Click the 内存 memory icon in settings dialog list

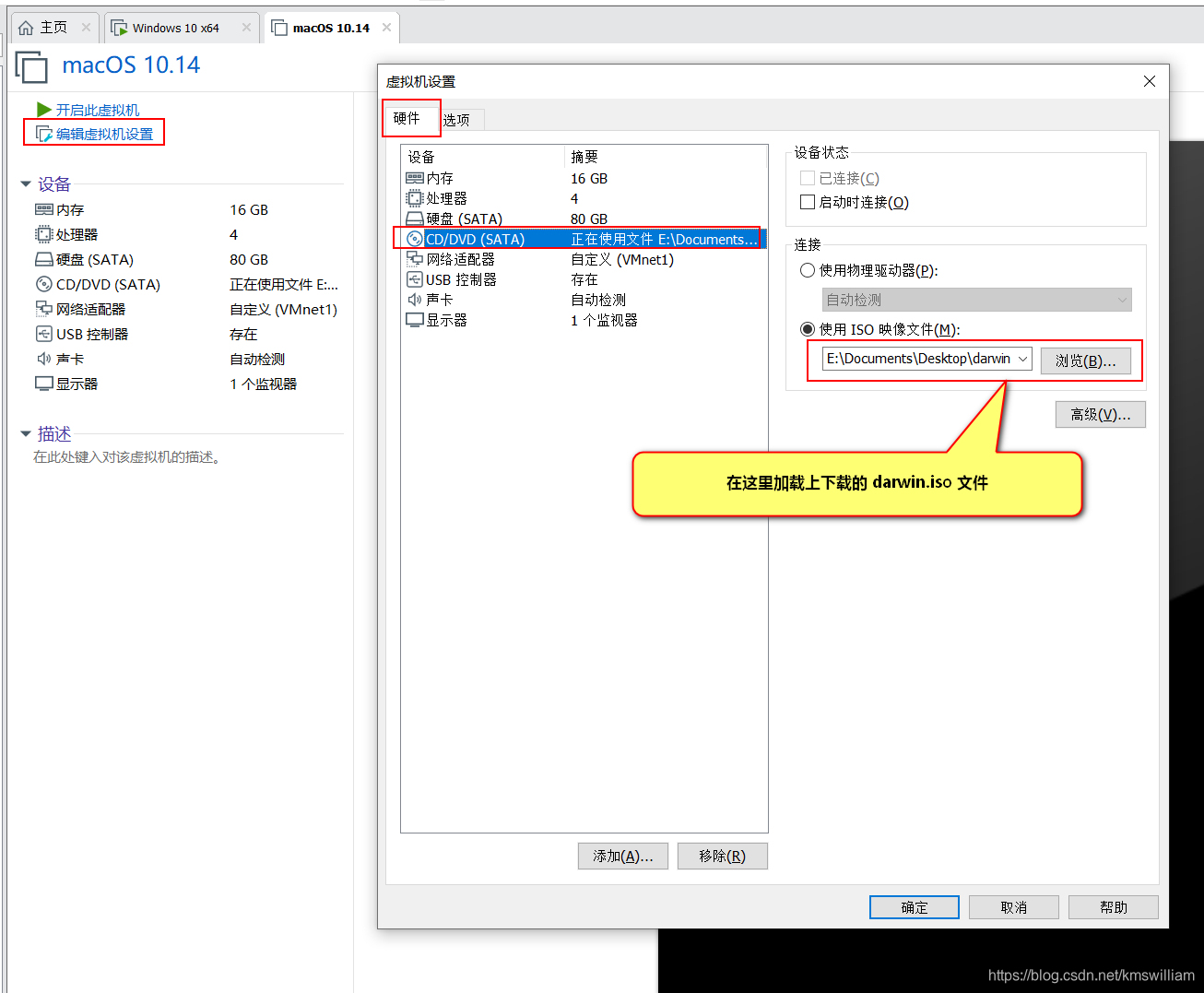pos(415,178)
